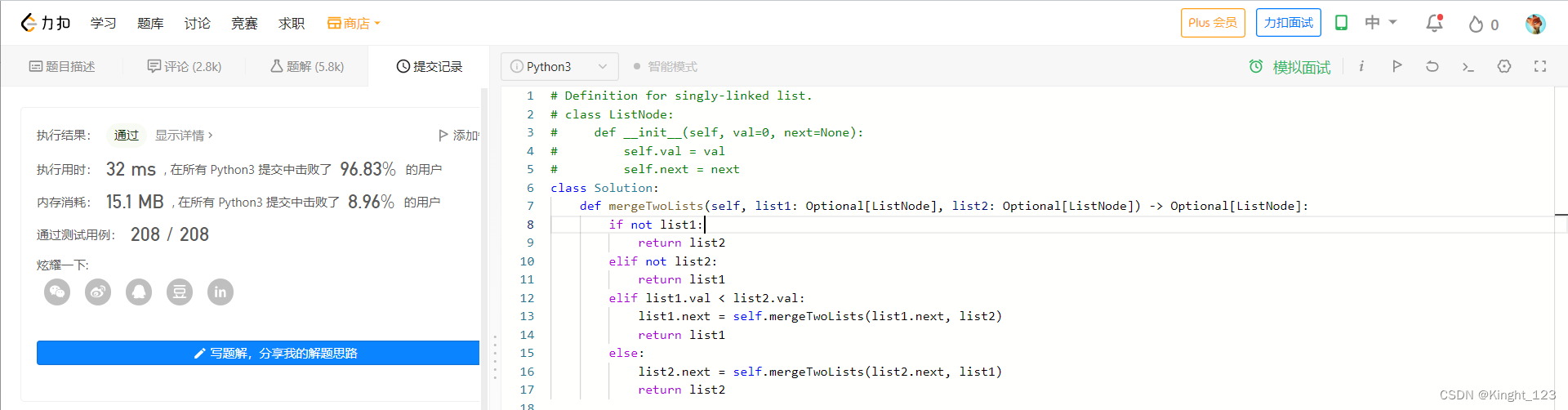Switch to the 评论 (2.8k) tab
The height and width of the screenshot is (410, 1568).
click(185, 66)
